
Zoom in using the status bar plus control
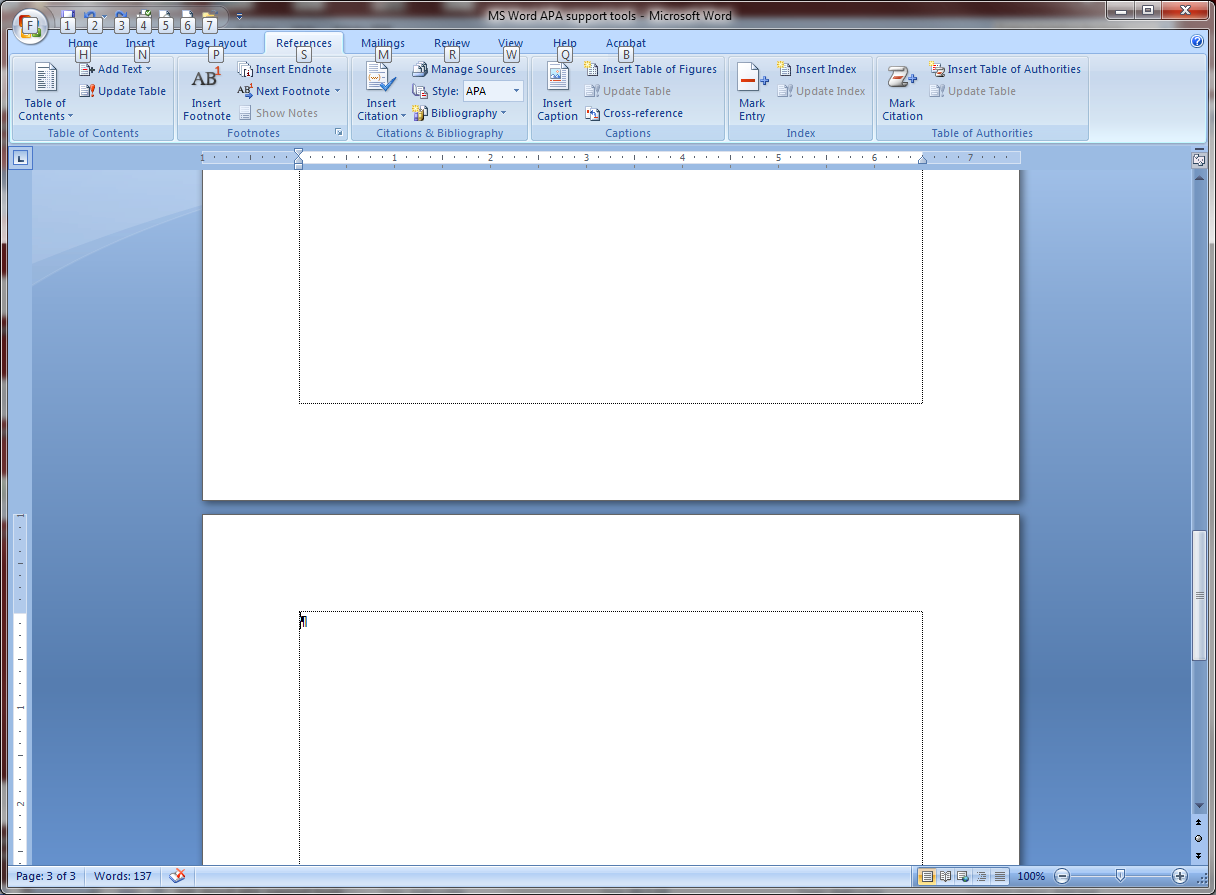pyautogui.click(x=1180, y=876)
